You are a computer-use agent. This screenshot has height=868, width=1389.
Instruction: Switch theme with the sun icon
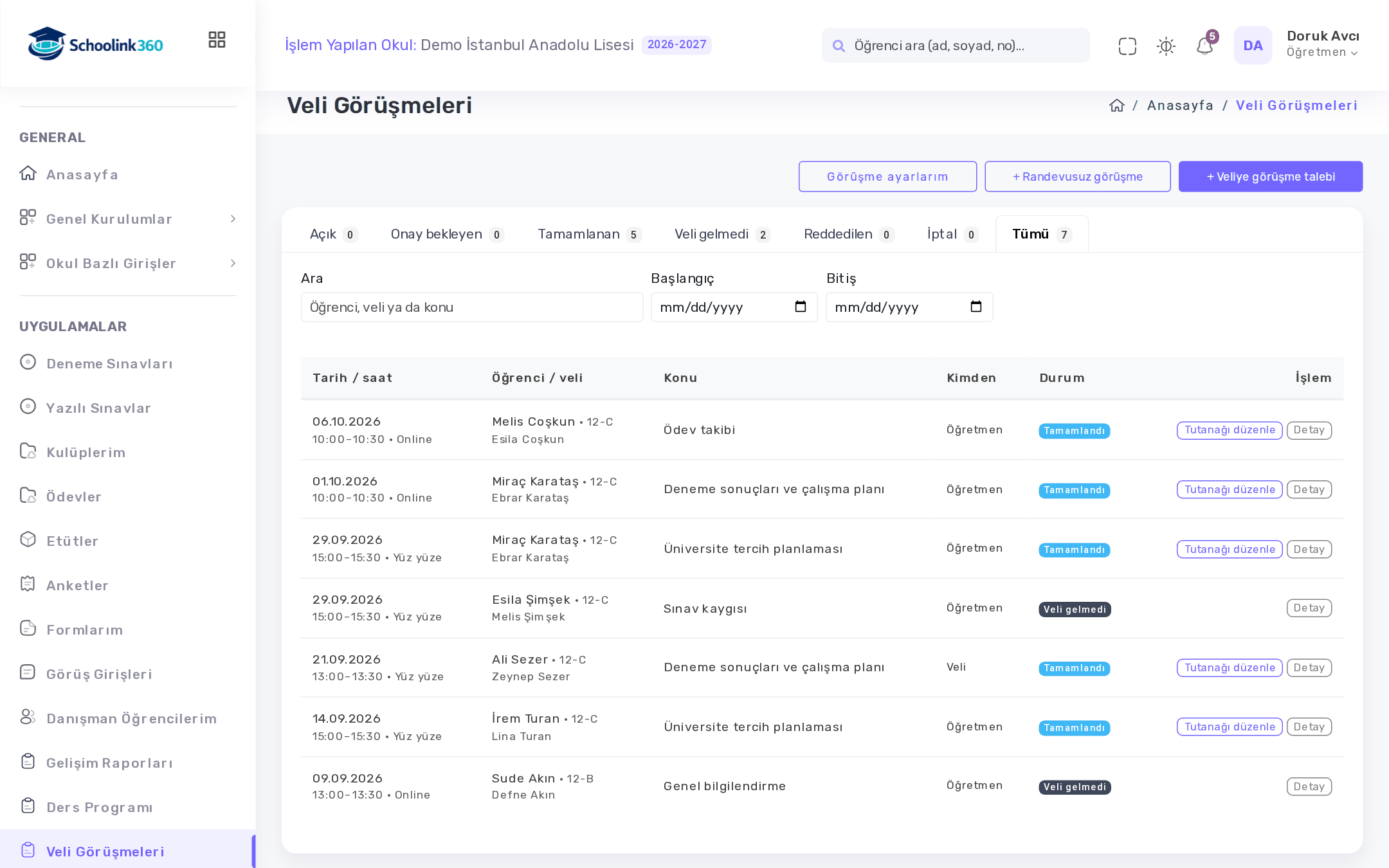(x=1166, y=46)
